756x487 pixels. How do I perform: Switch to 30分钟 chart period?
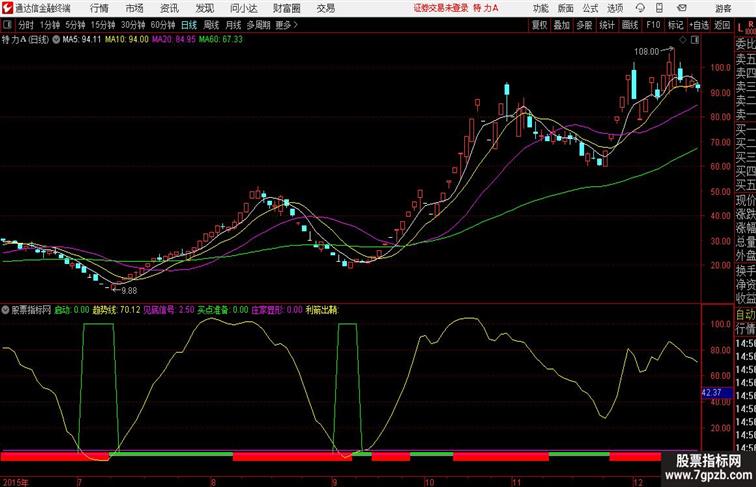pyautogui.click(x=133, y=25)
